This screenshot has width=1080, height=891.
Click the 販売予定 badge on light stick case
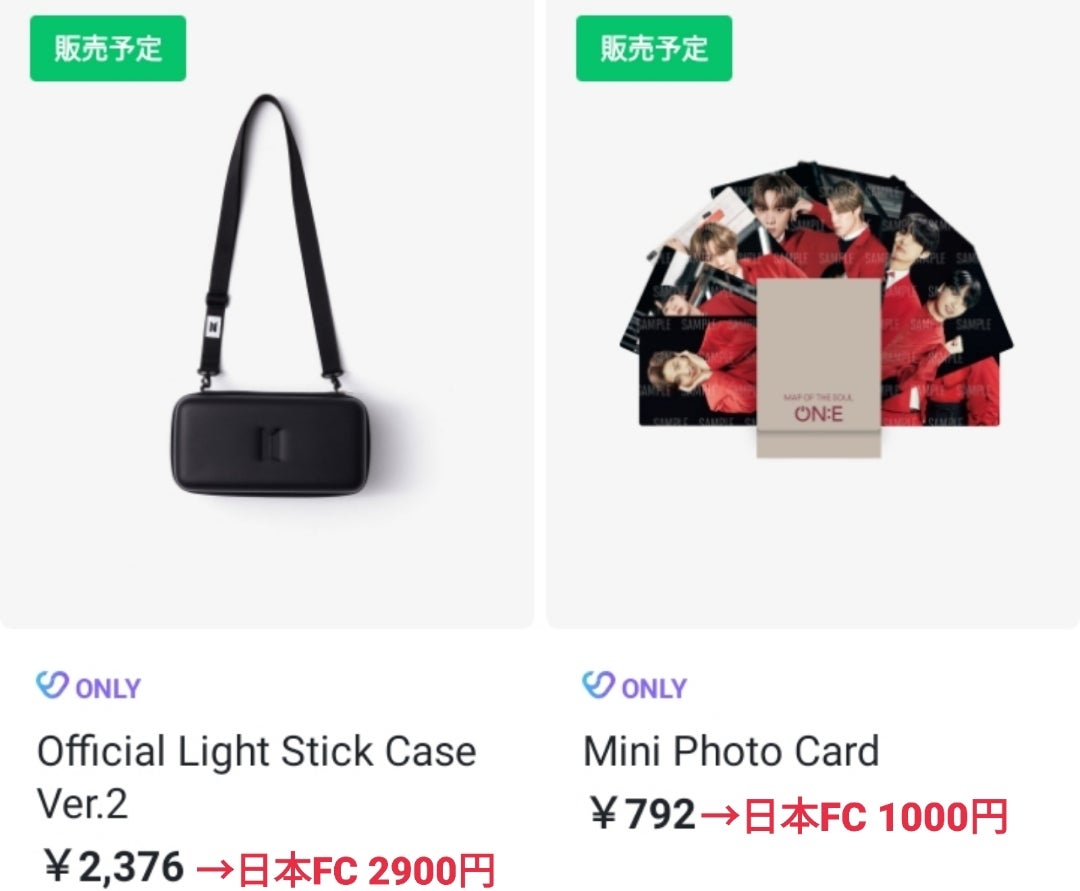(108, 48)
